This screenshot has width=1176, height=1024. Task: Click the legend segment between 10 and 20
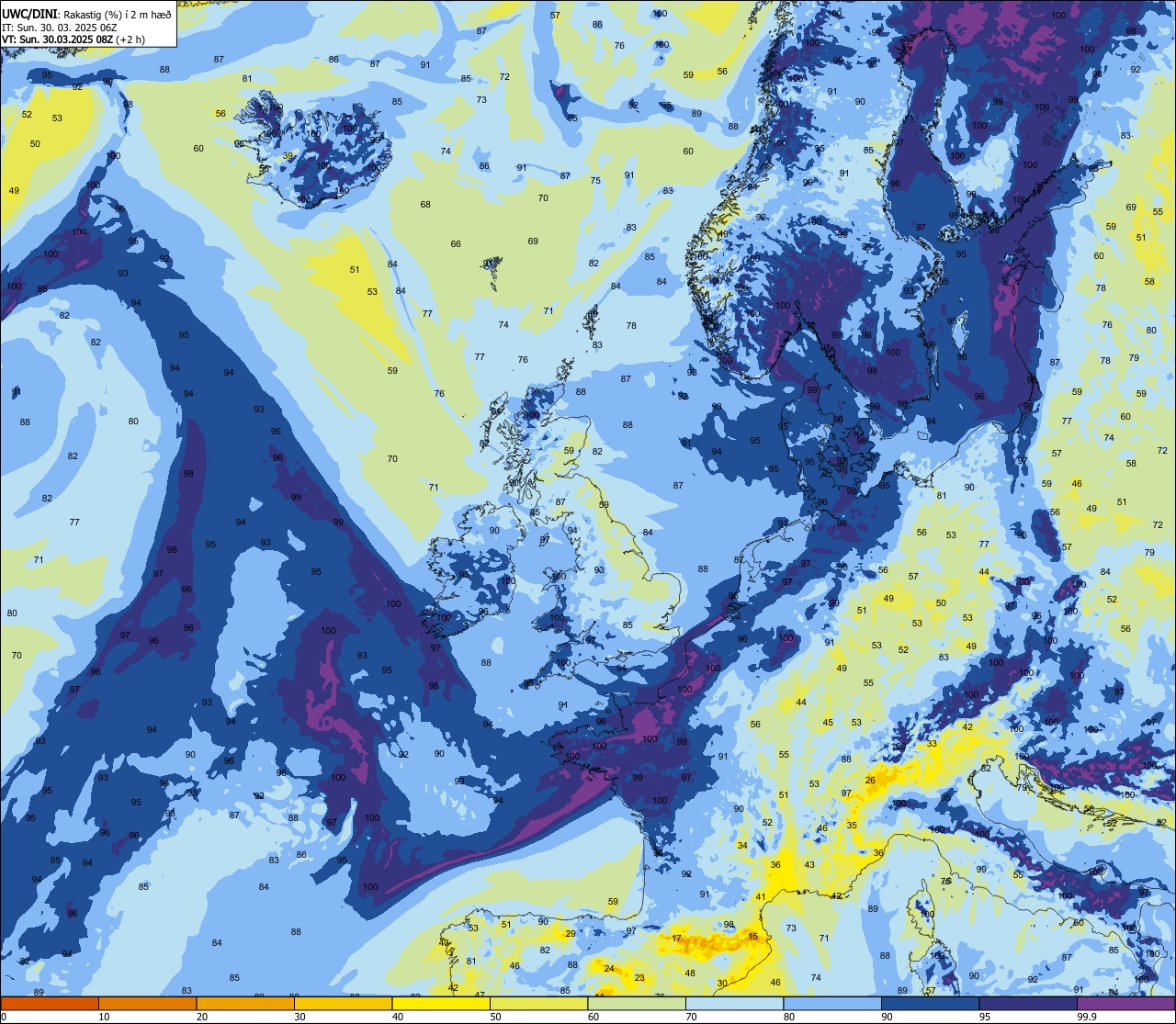pos(147,1003)
